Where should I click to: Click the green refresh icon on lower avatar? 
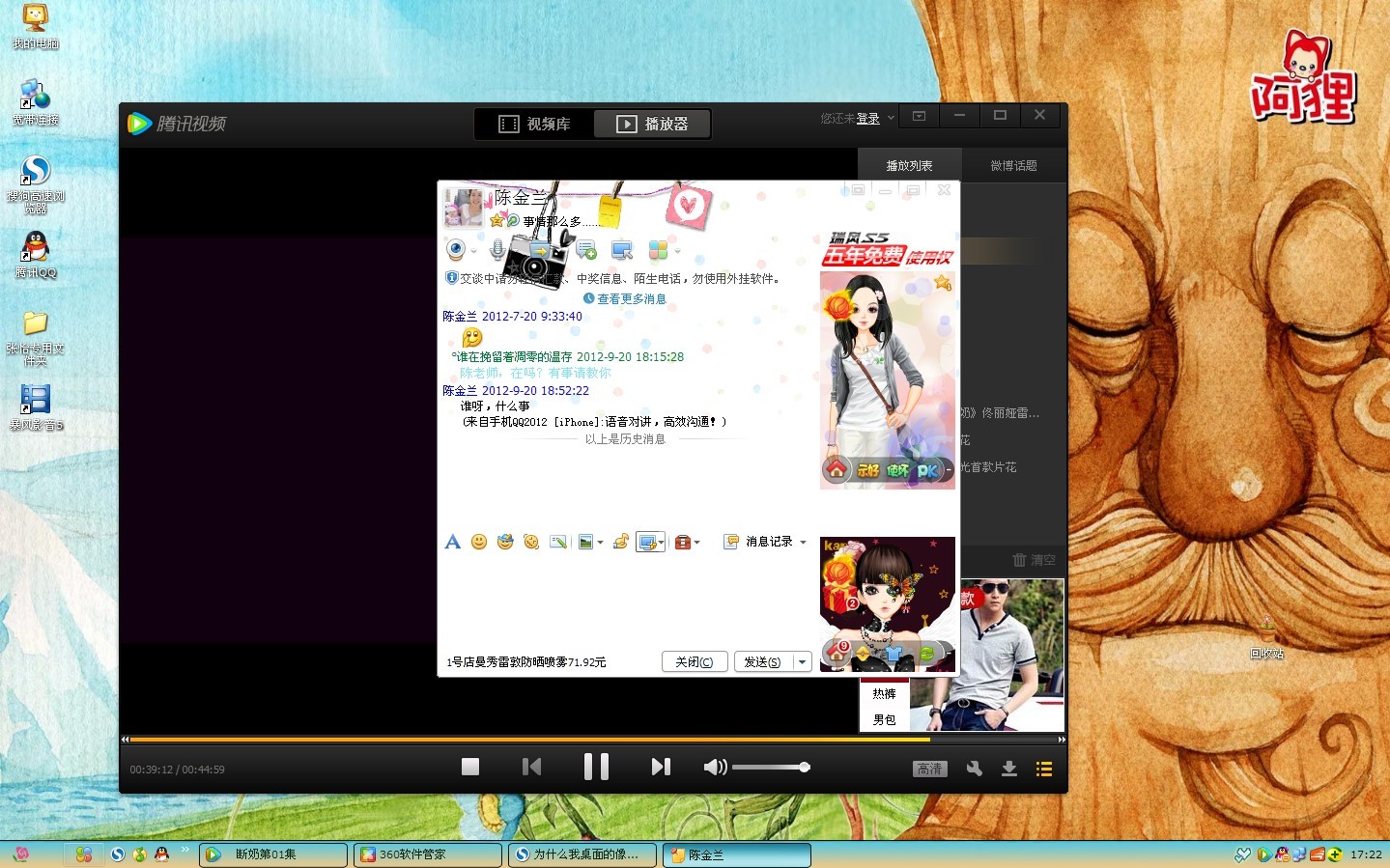(926, 654)
